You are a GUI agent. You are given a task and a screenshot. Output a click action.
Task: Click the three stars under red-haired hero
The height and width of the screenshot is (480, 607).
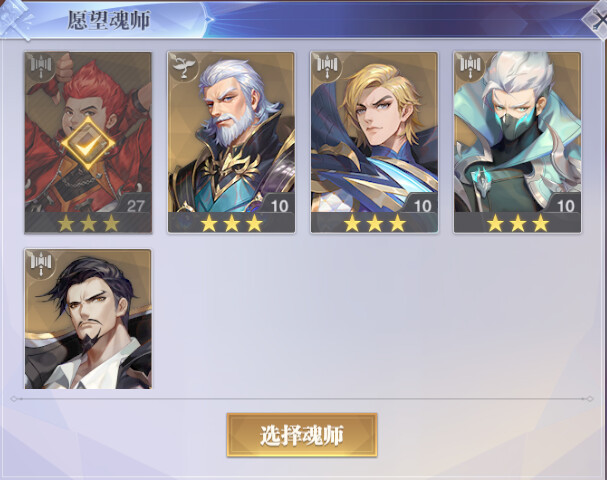[x=88, y=223]
